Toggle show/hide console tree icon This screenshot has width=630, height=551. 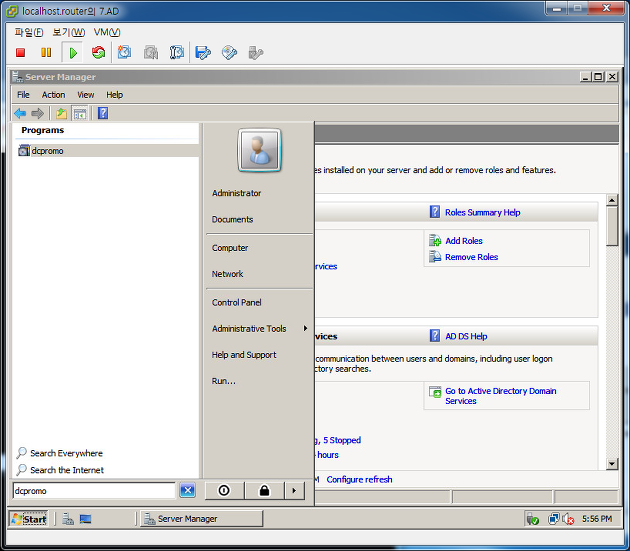pyautogui.click(x=80, y=114)
